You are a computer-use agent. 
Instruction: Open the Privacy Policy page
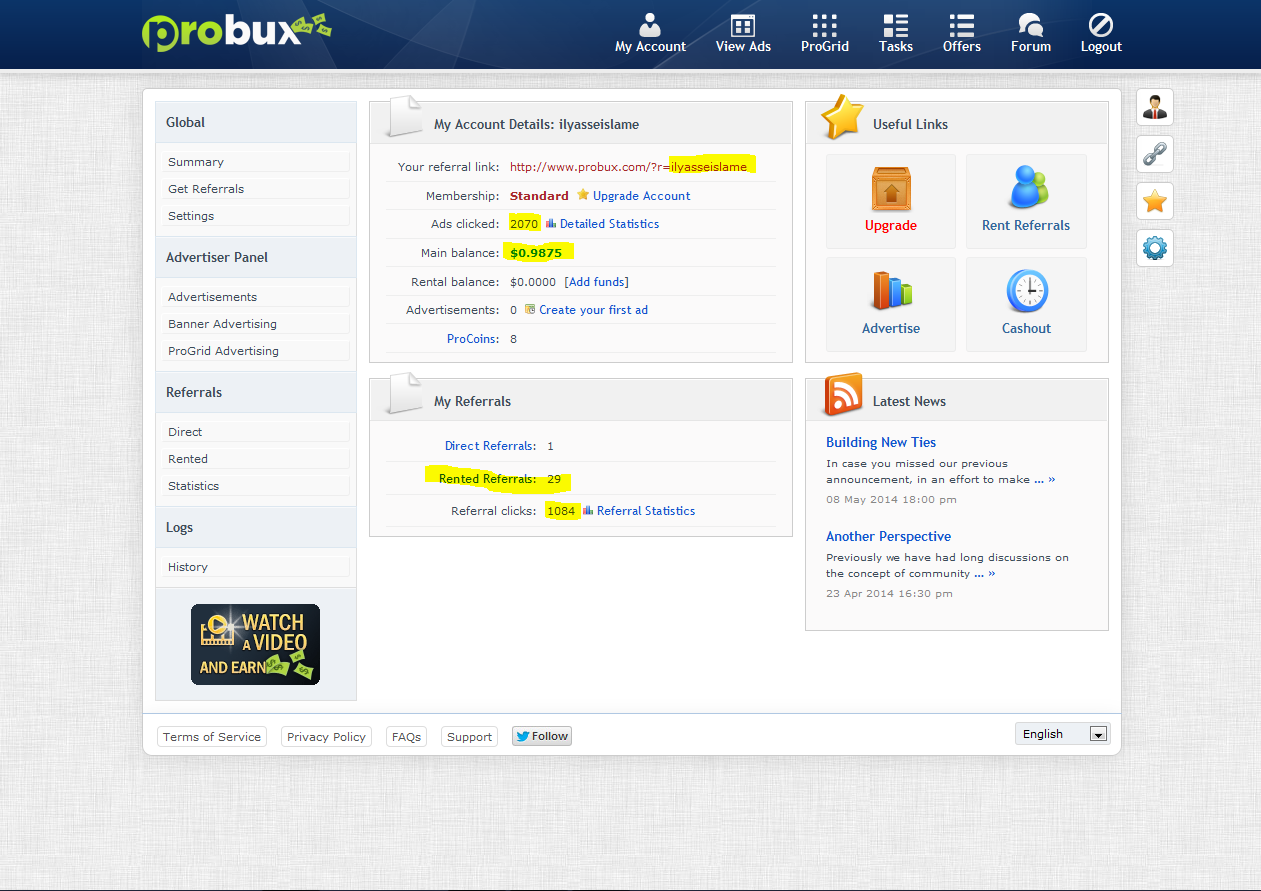(x=326, y=737)
